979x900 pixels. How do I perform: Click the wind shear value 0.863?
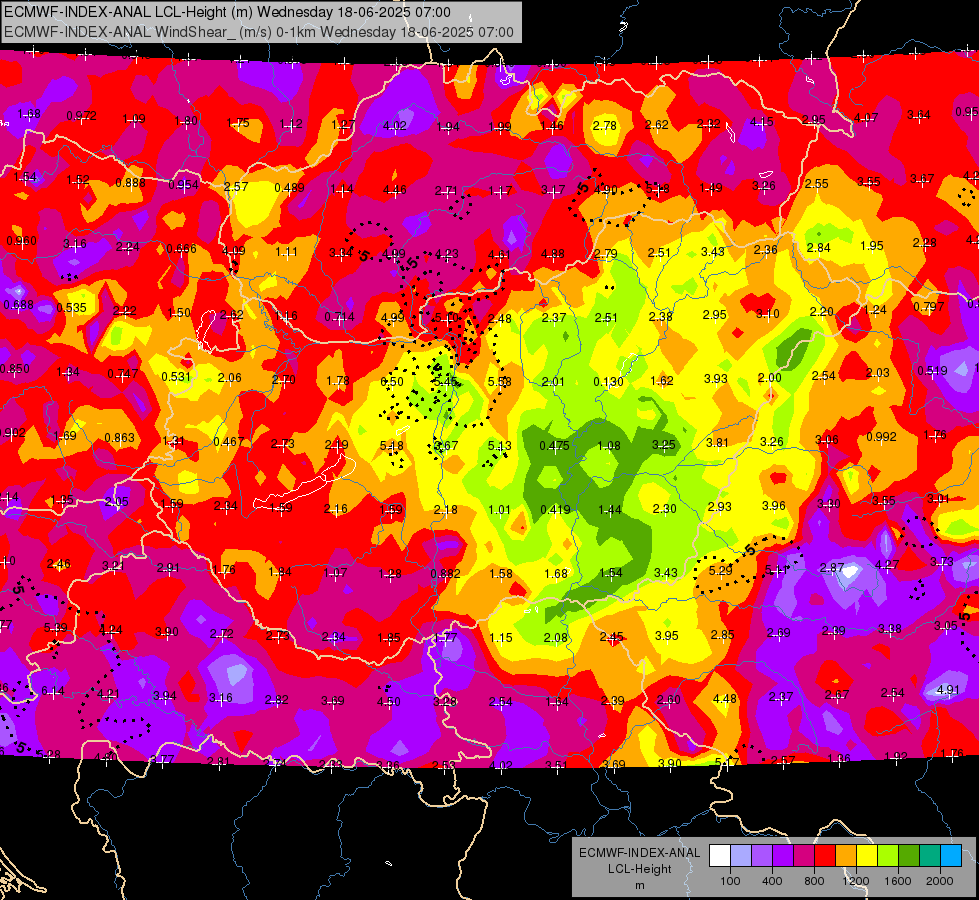[x=120, y=437]
